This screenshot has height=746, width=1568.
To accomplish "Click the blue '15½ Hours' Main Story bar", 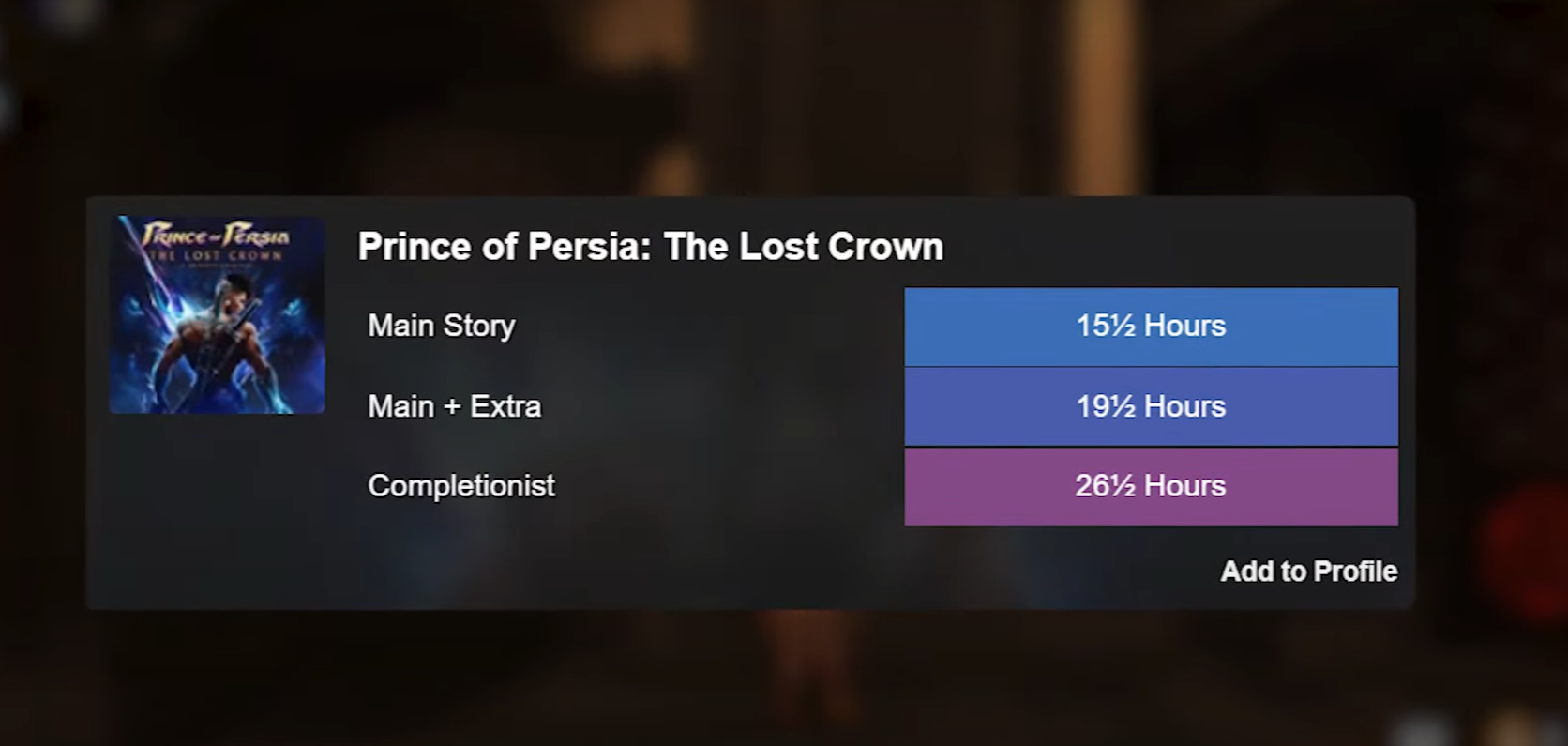I will click(x=1151, y=327).
